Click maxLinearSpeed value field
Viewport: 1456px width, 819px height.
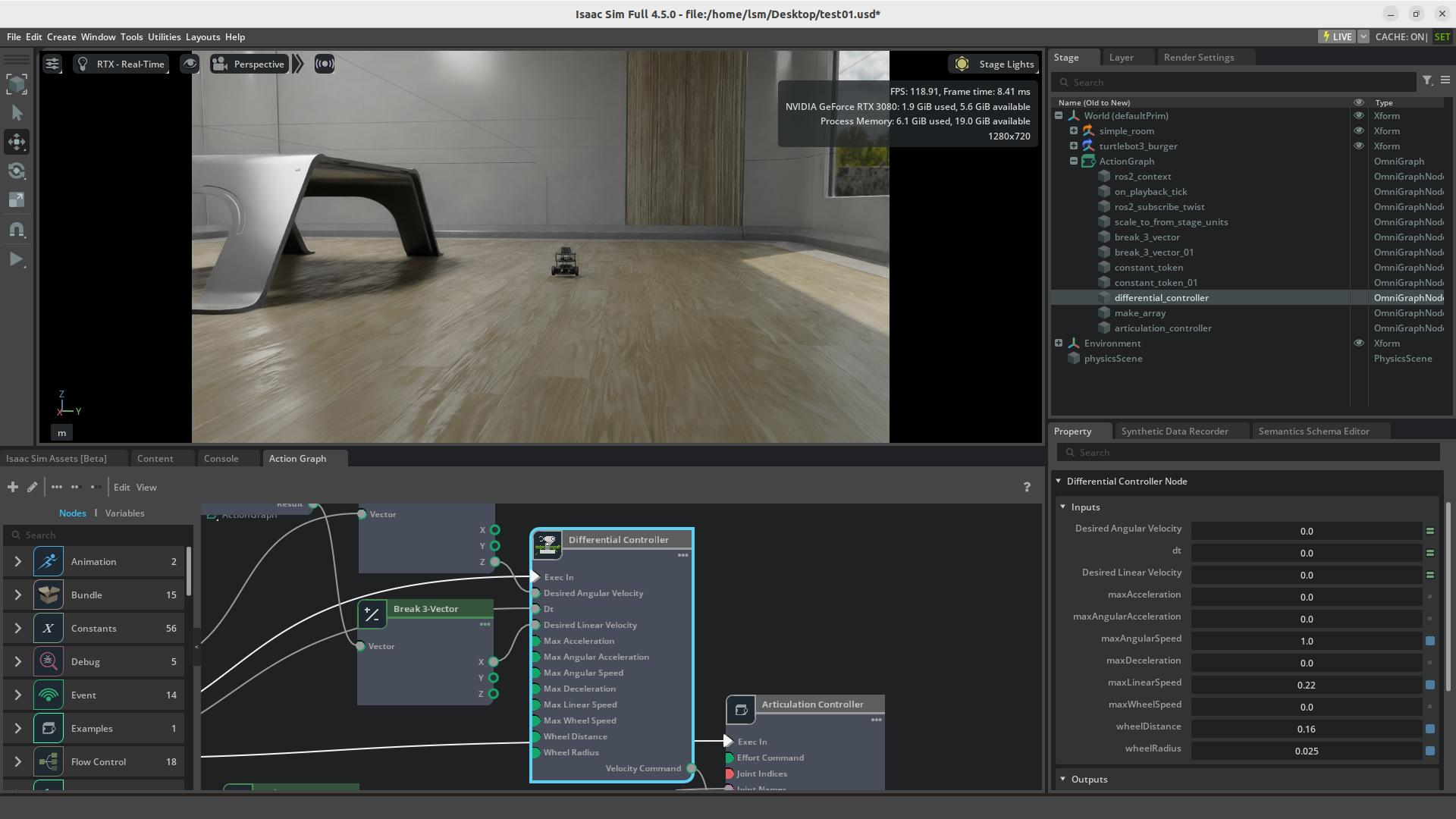pyautogui.click(x=1306, y=685)
